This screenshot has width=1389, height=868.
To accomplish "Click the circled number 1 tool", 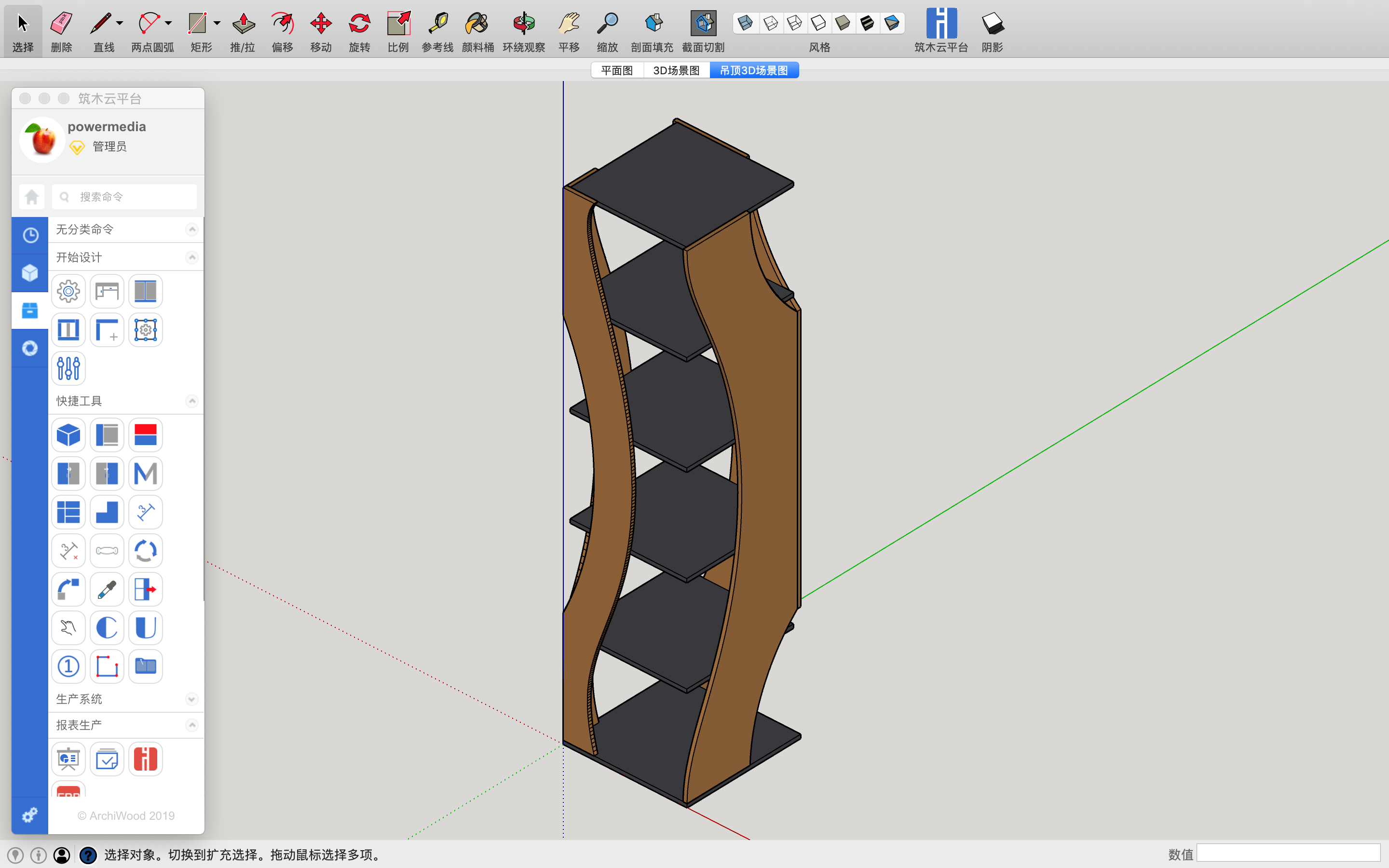I will tap(68, 666).
